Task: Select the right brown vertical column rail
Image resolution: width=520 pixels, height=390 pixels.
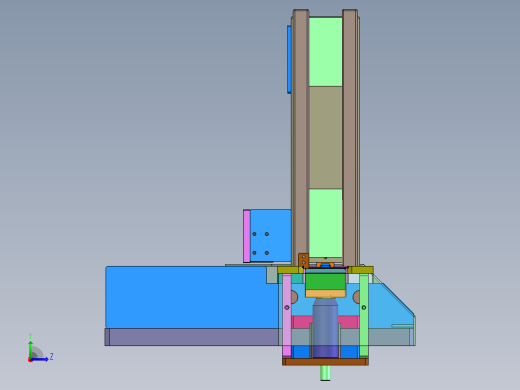Action: pyautogui.click(x=350, y=137)
